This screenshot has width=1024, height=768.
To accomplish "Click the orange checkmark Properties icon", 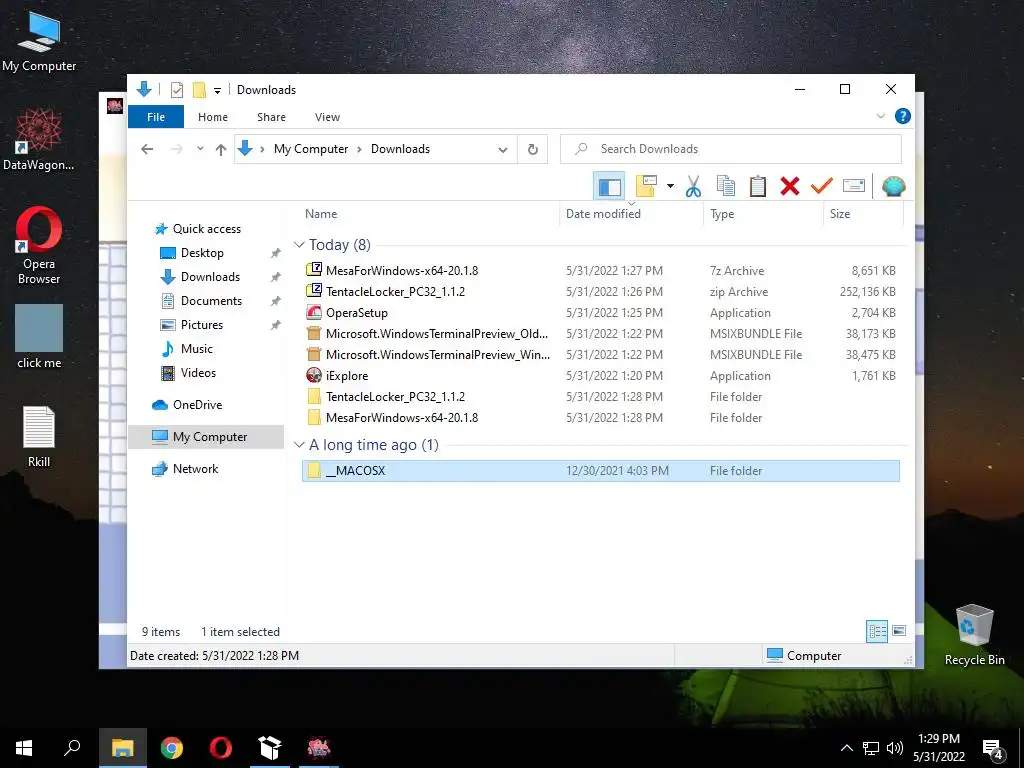I will [822, 187].
